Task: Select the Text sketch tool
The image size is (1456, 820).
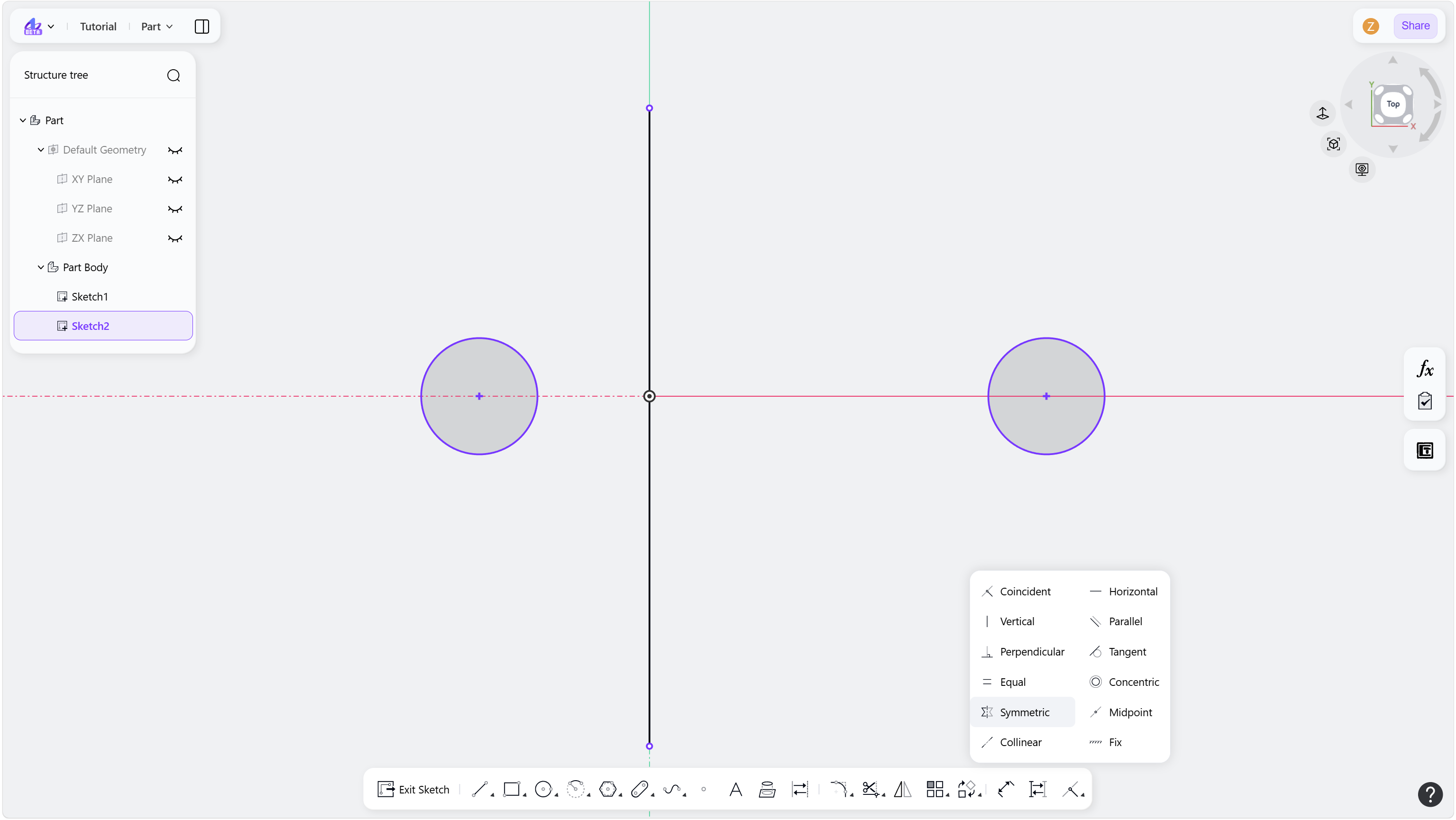Action: tap(735, 789)
